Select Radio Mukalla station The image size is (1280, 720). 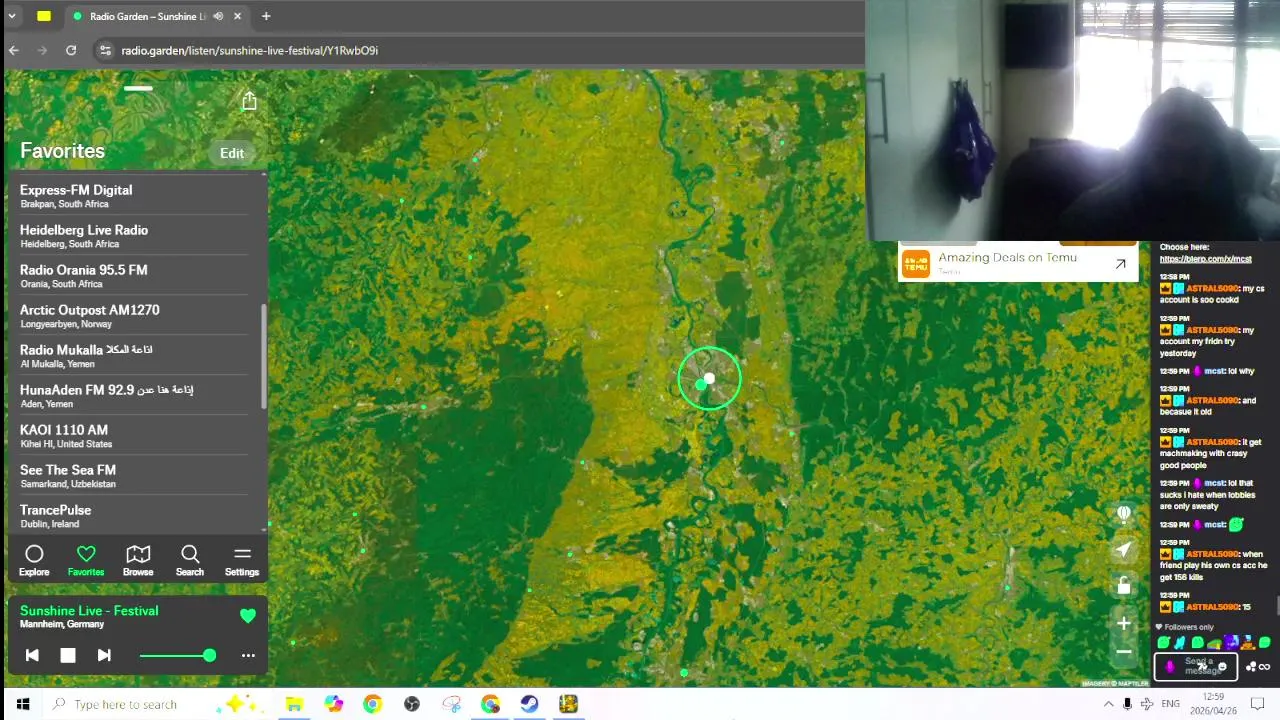pos(134,356)
